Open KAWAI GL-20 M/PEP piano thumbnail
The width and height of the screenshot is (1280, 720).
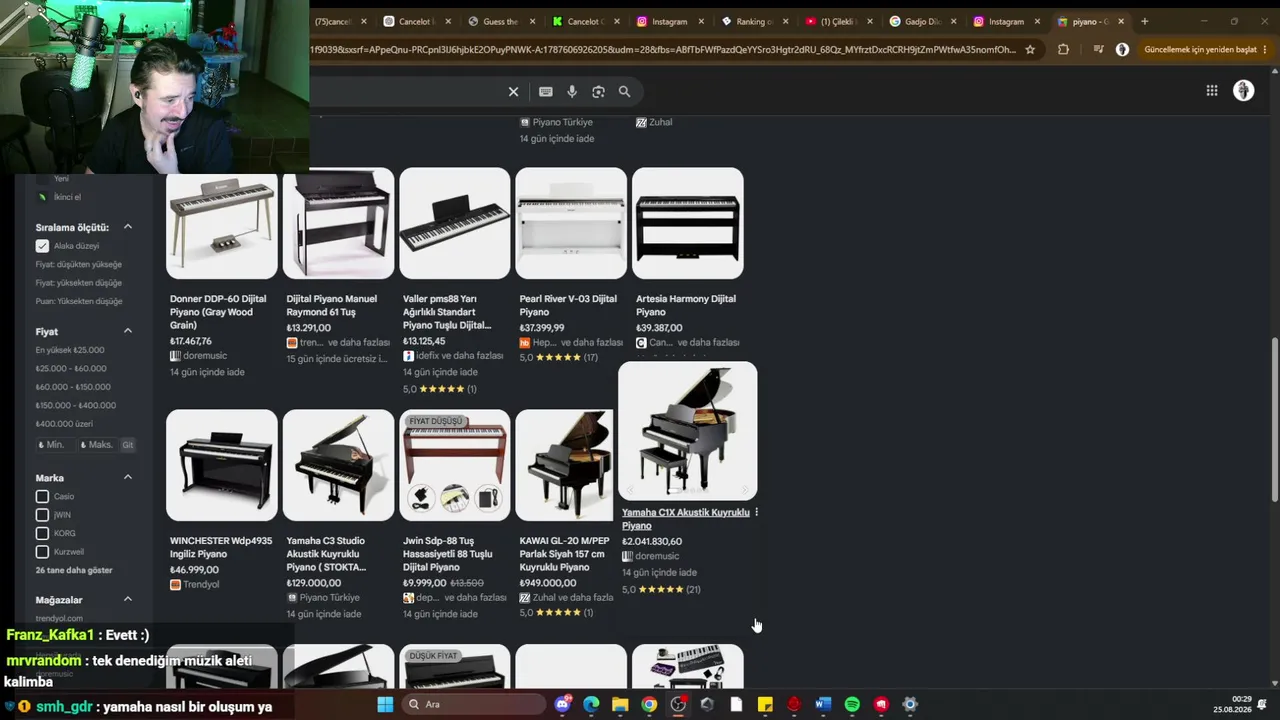click(x=566, y=465)
